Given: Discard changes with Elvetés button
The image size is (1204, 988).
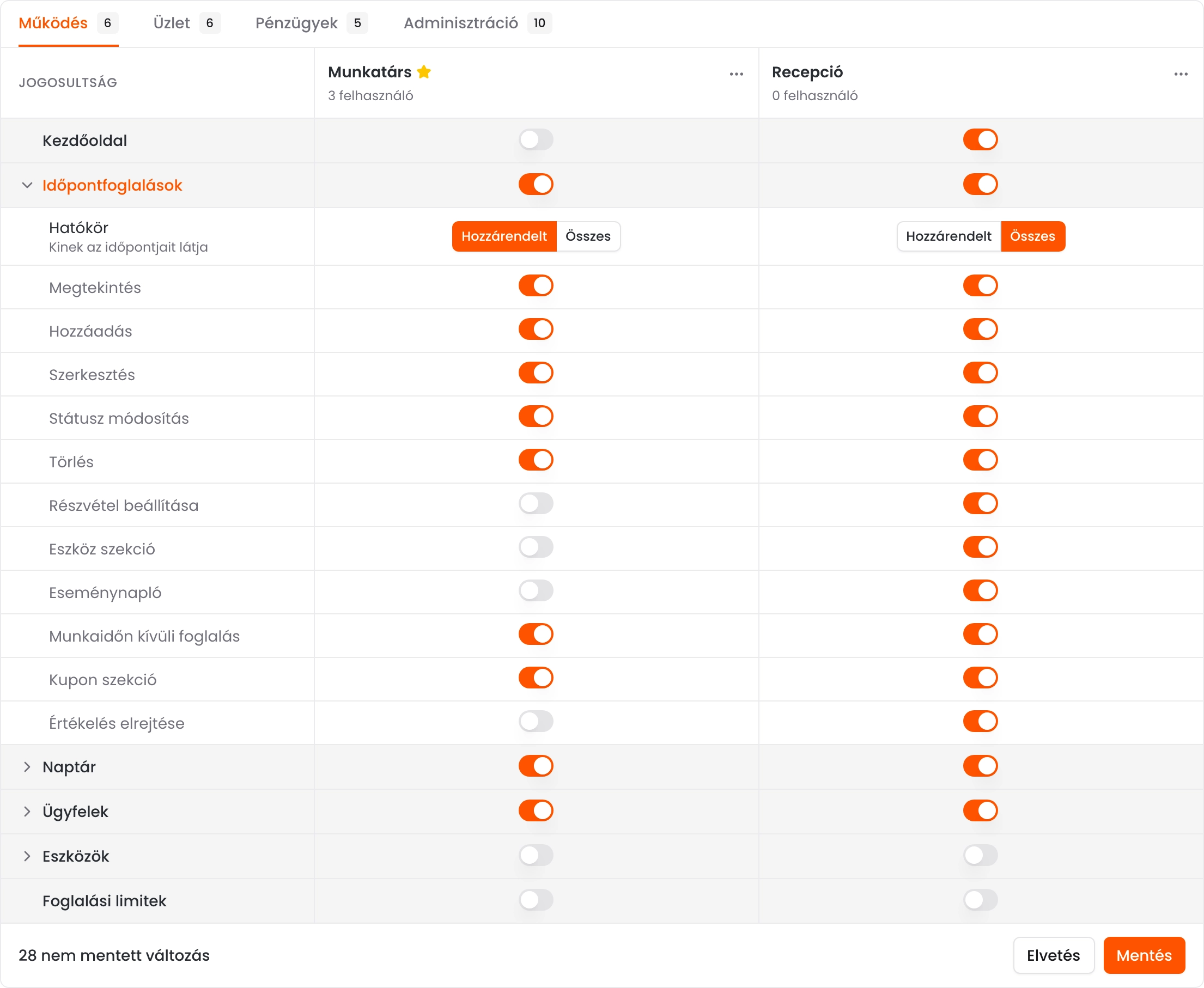Looking at the screenshot, I should [x=1053, y=955].
